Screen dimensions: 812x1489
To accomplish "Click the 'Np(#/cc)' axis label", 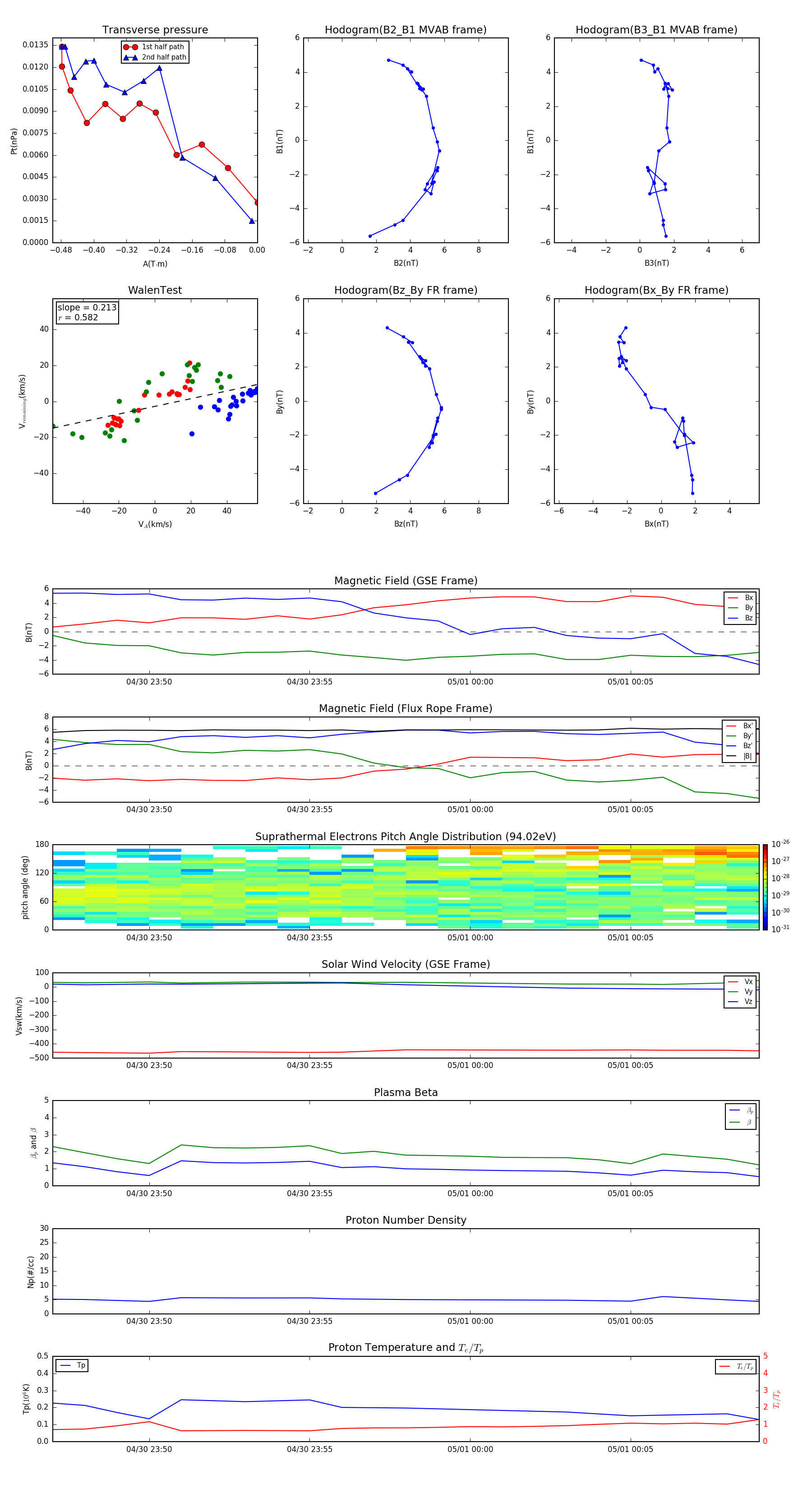I will click(31, 1272).
